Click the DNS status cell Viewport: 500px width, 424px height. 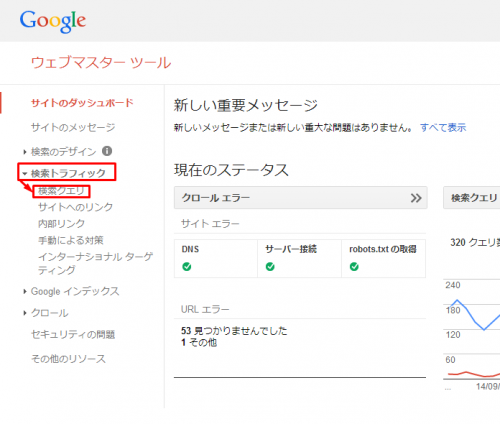(x=216, y=258)
